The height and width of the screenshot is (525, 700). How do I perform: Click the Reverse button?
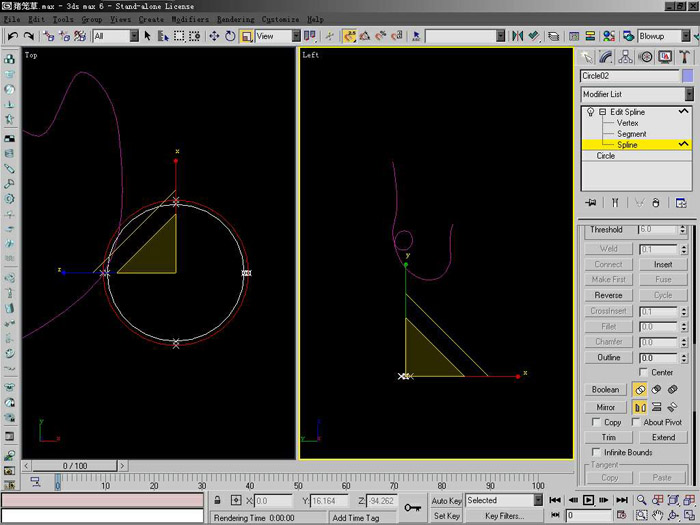pos(608,295)
